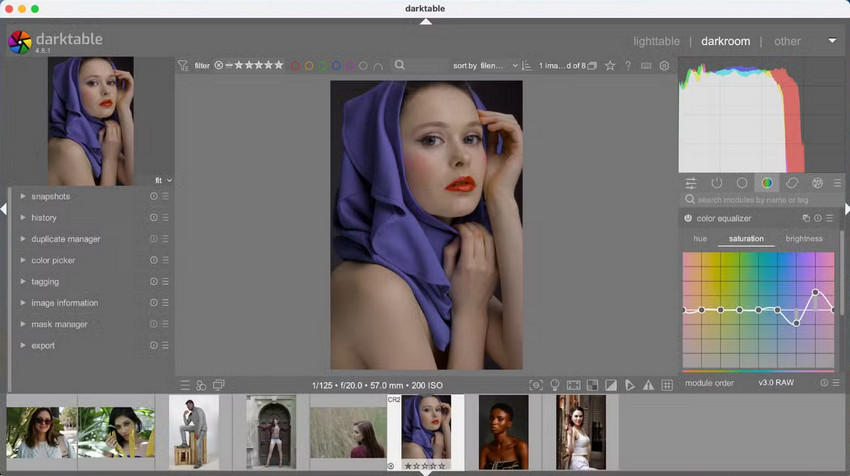Screen dimensions: 850x476
Task: Open the sort by filename dropdown
Action: point(499,66)
